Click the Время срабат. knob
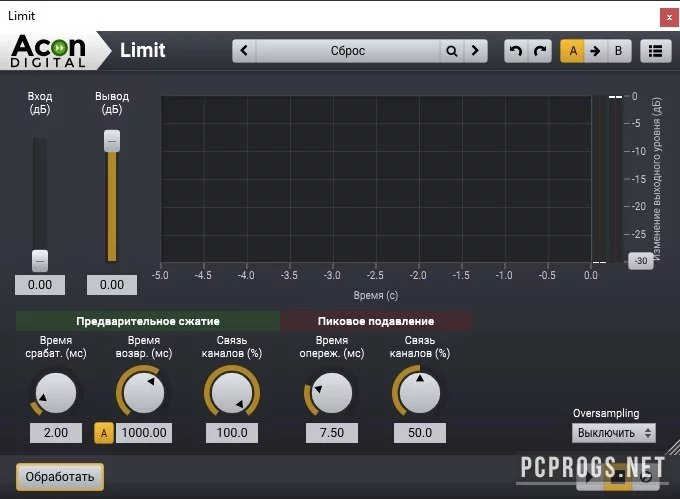Screen dimensions: 680x499 click(x=56, y=393)
